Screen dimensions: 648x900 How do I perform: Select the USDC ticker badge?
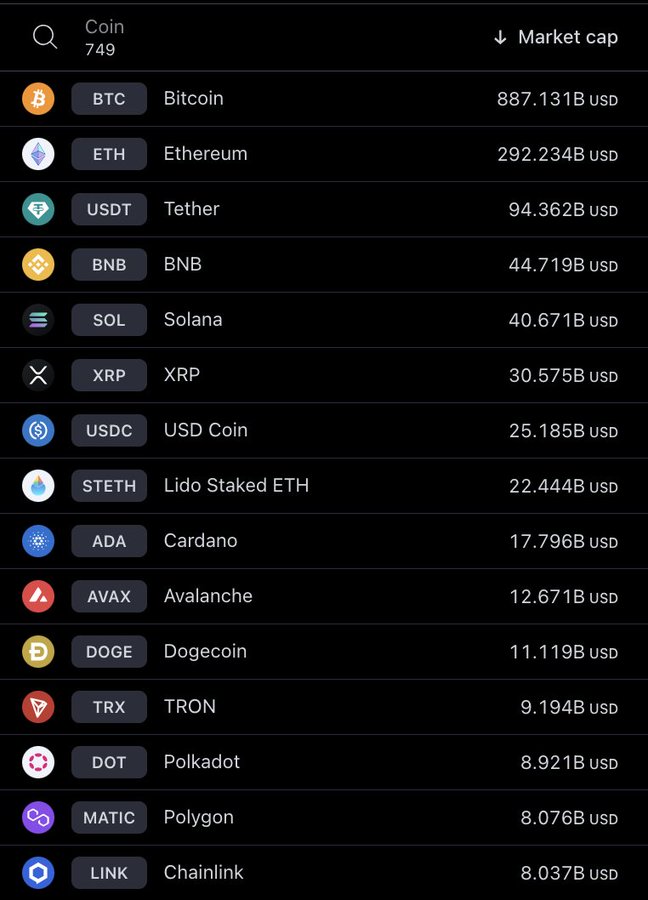[109, 430]
